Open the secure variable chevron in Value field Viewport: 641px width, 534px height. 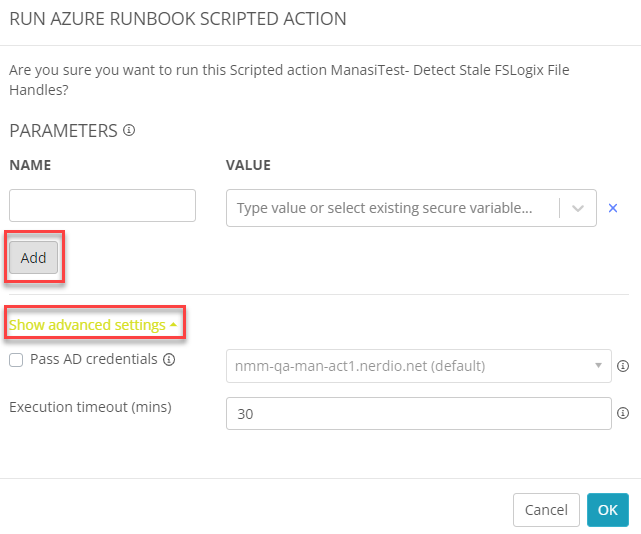coord(578,208)
